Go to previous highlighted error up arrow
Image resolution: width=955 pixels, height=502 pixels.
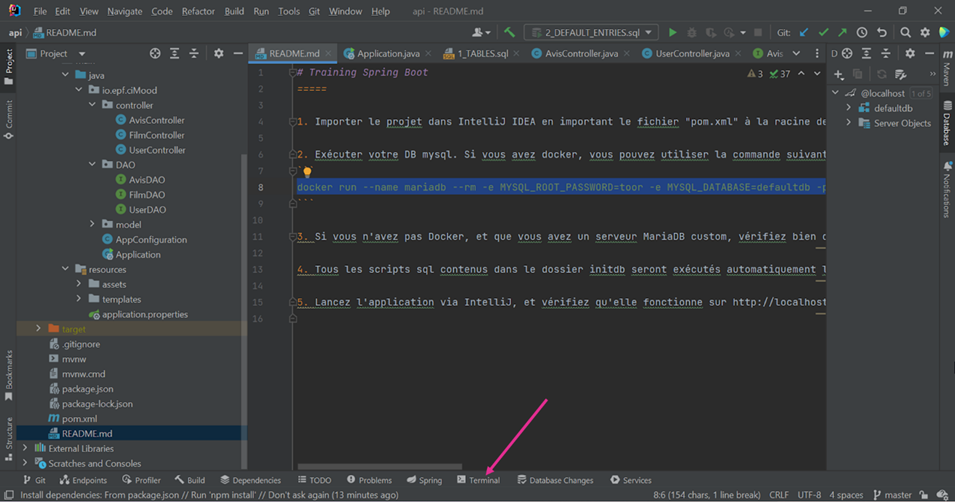[802, 74]
